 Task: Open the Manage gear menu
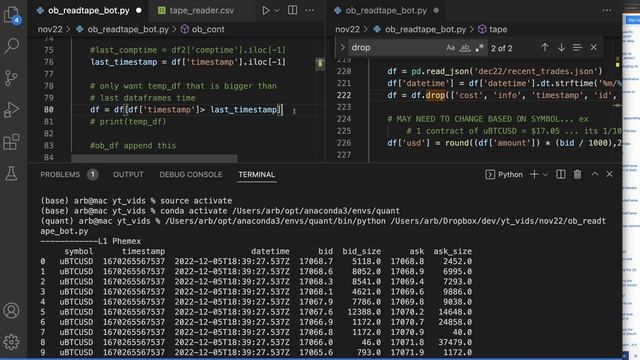pyautogui.click(x=11, y=342)
